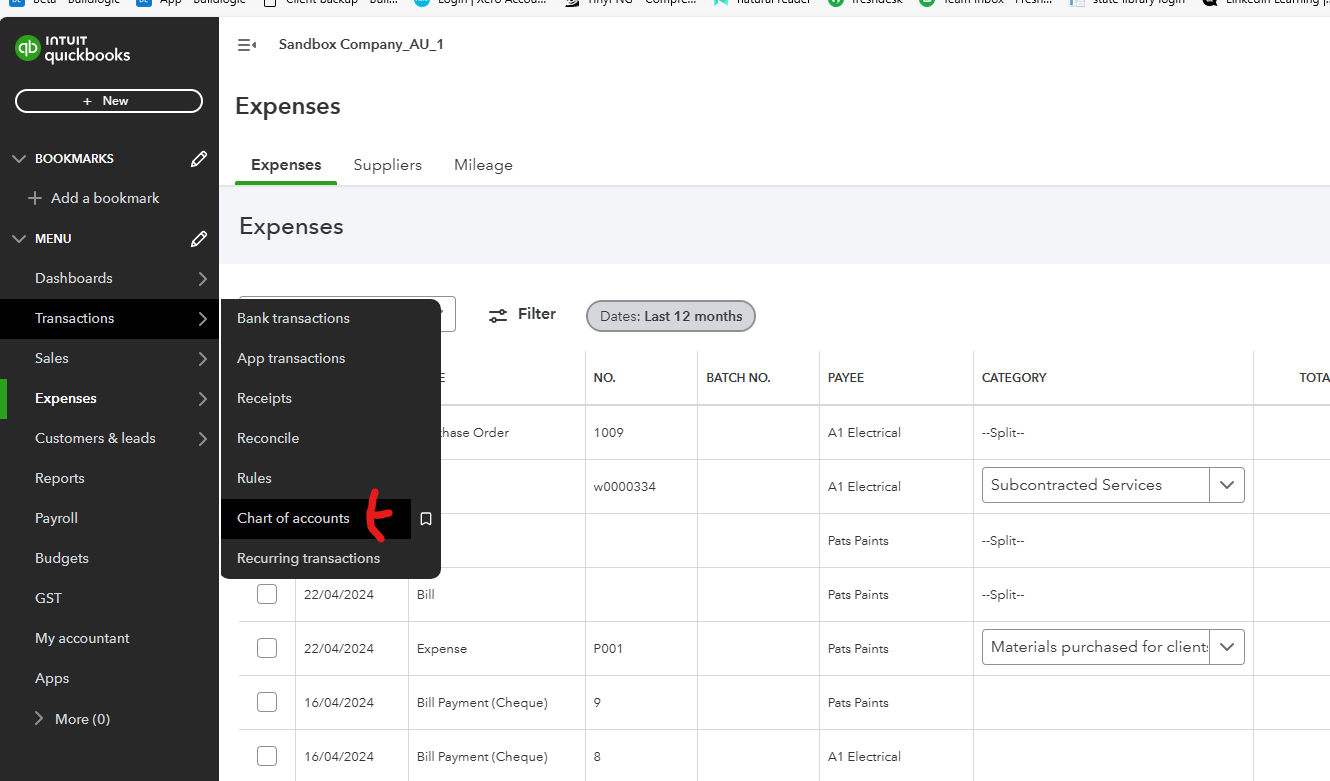Go to Reports in the sidebar

coord(59,478)
